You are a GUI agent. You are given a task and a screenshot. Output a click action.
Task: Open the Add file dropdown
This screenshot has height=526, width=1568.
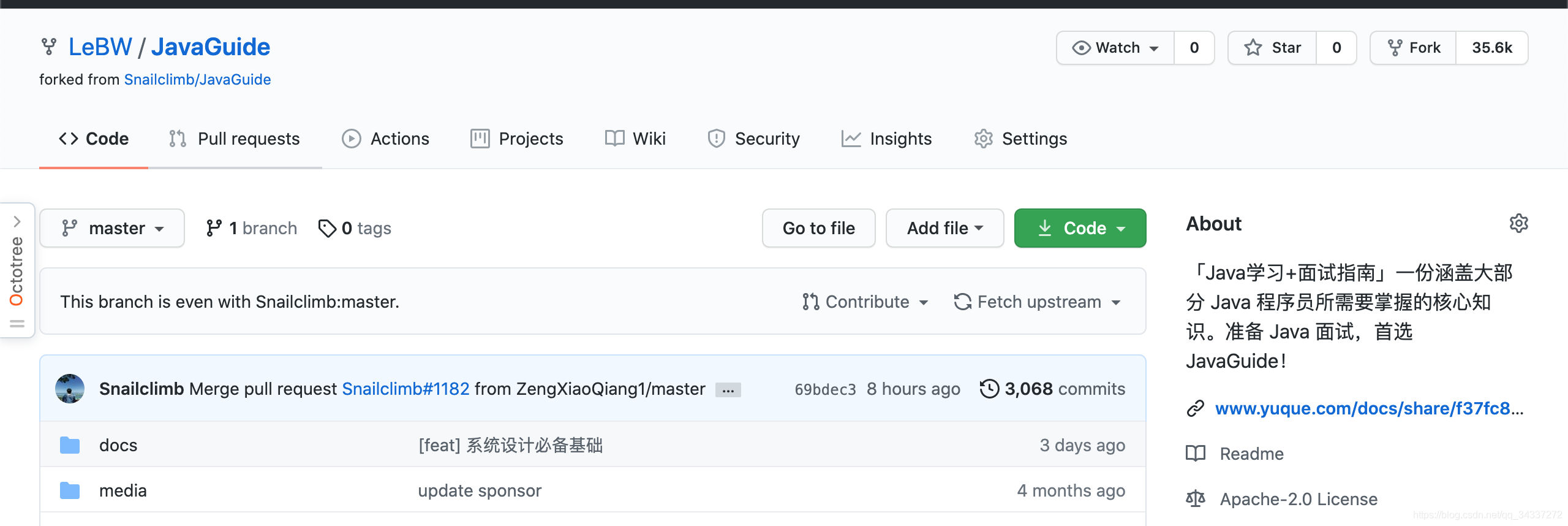tap(944, 228)
